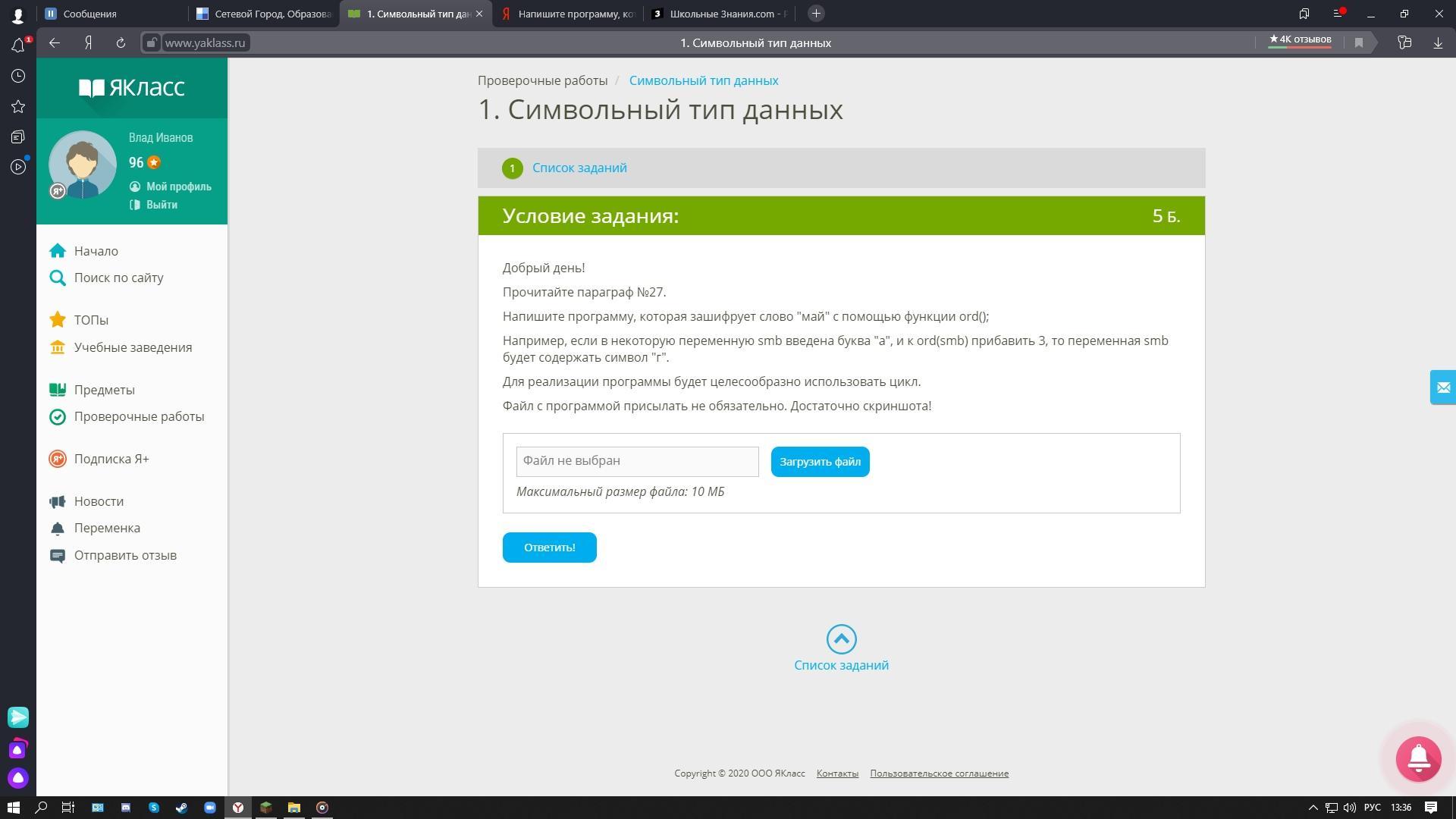Image resolution: width=1456 pixels, height=819 pixels.
Task: Click the ЯКласс logo in sidebar
Action: point(132,88)
